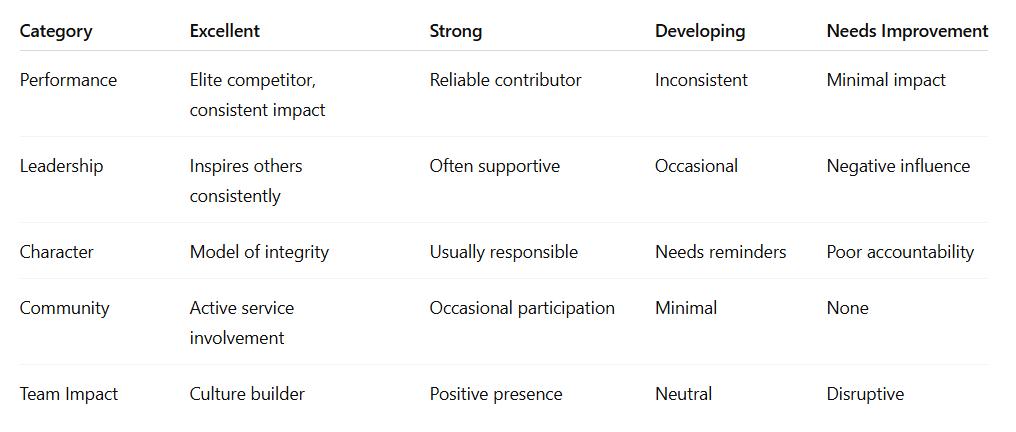Viewport: 1016px width, 432px height.
Task: Click the "Model of integrity" cell
Action: coord(259,252)
